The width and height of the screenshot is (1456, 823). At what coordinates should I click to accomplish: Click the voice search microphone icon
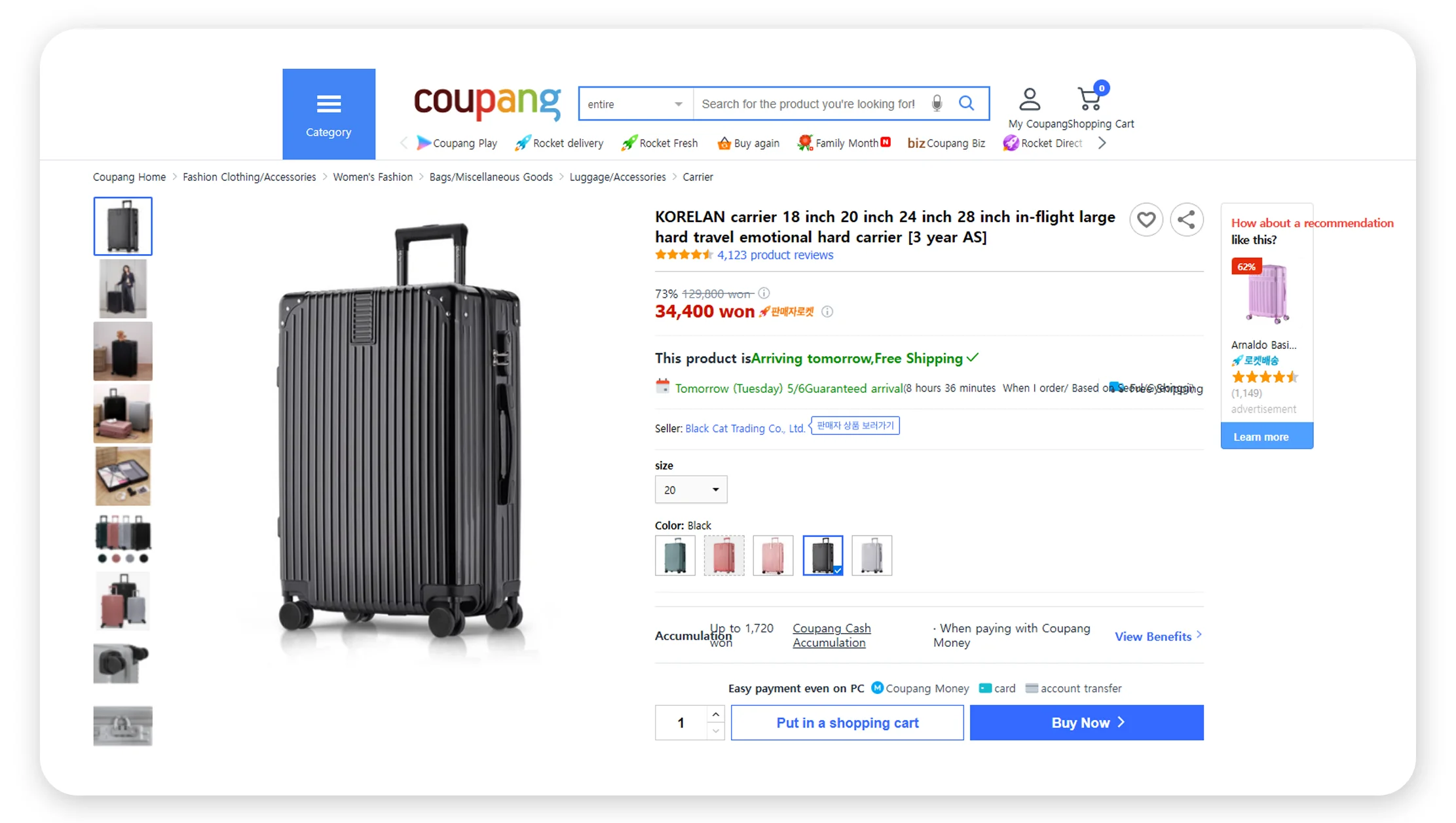[x=937, y=103]
